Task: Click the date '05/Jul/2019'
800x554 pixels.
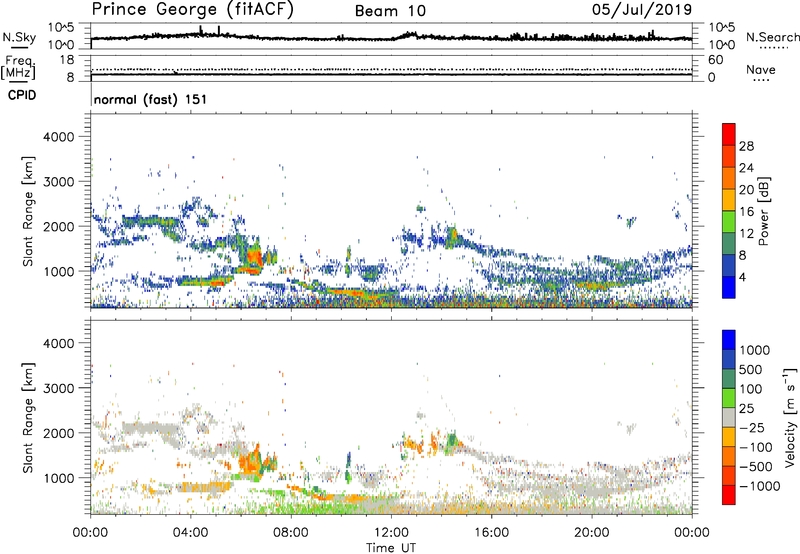Action: (x=642, y=10)
